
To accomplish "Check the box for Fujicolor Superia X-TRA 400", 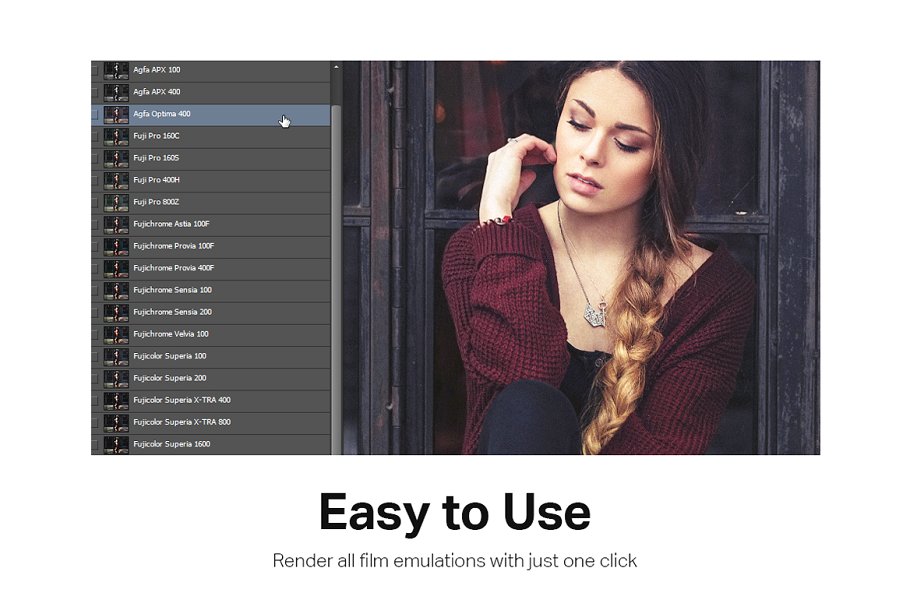I will click(x=96, y=400).
